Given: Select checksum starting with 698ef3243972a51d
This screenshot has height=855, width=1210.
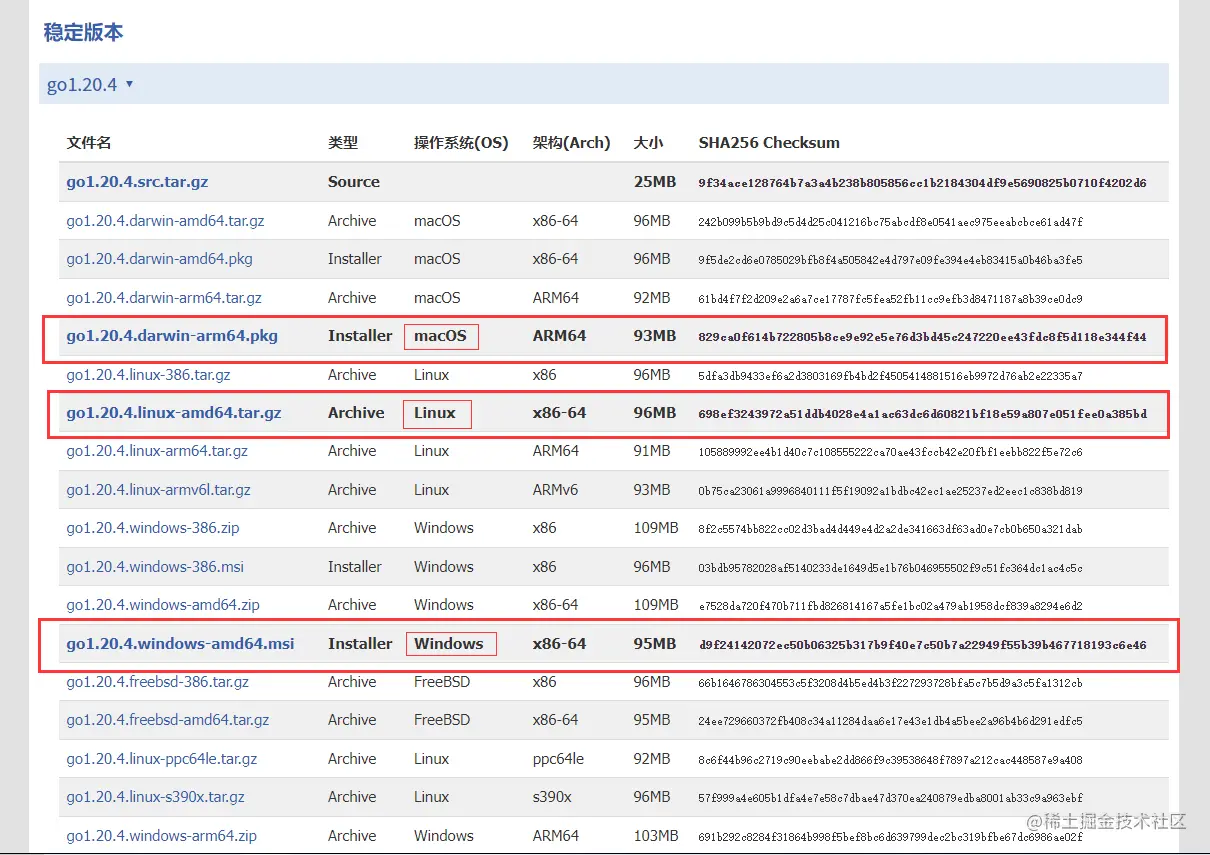Looking at the screenshot, I should (922, 414).
